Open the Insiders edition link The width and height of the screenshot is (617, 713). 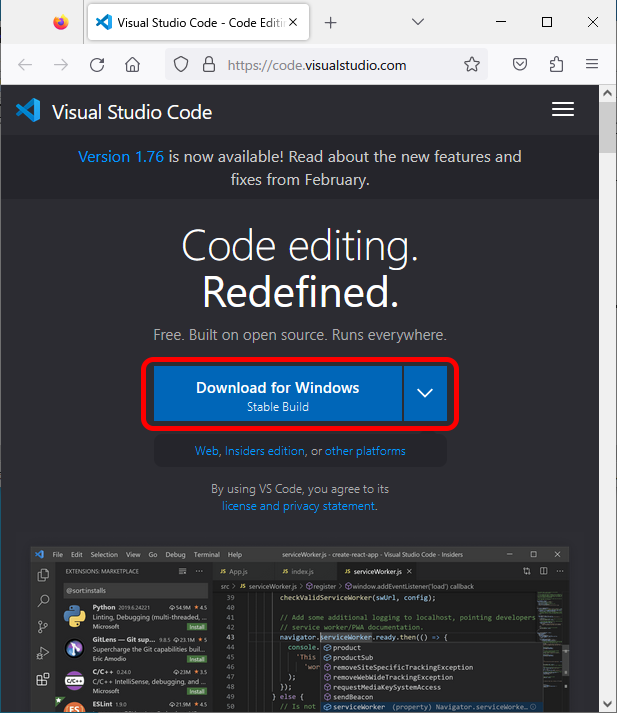point(265,451)
